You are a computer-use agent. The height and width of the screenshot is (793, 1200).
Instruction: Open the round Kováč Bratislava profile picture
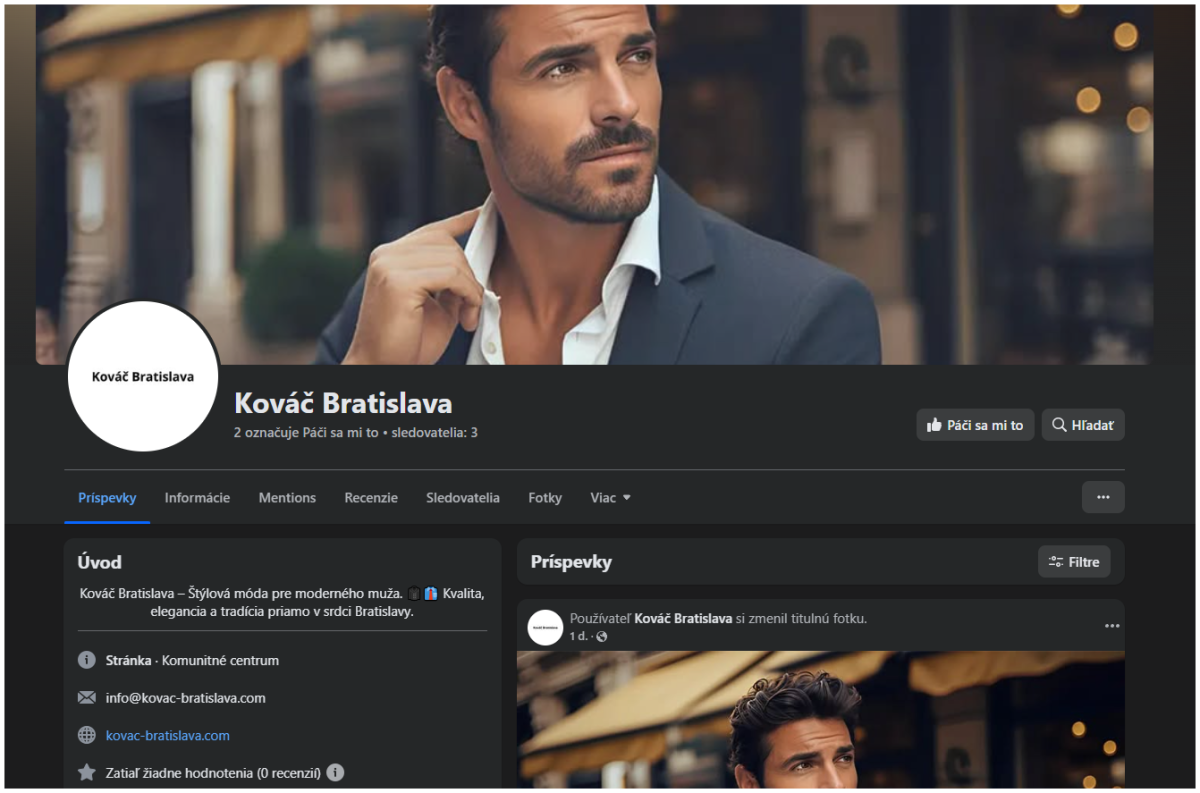pos(143,376)
